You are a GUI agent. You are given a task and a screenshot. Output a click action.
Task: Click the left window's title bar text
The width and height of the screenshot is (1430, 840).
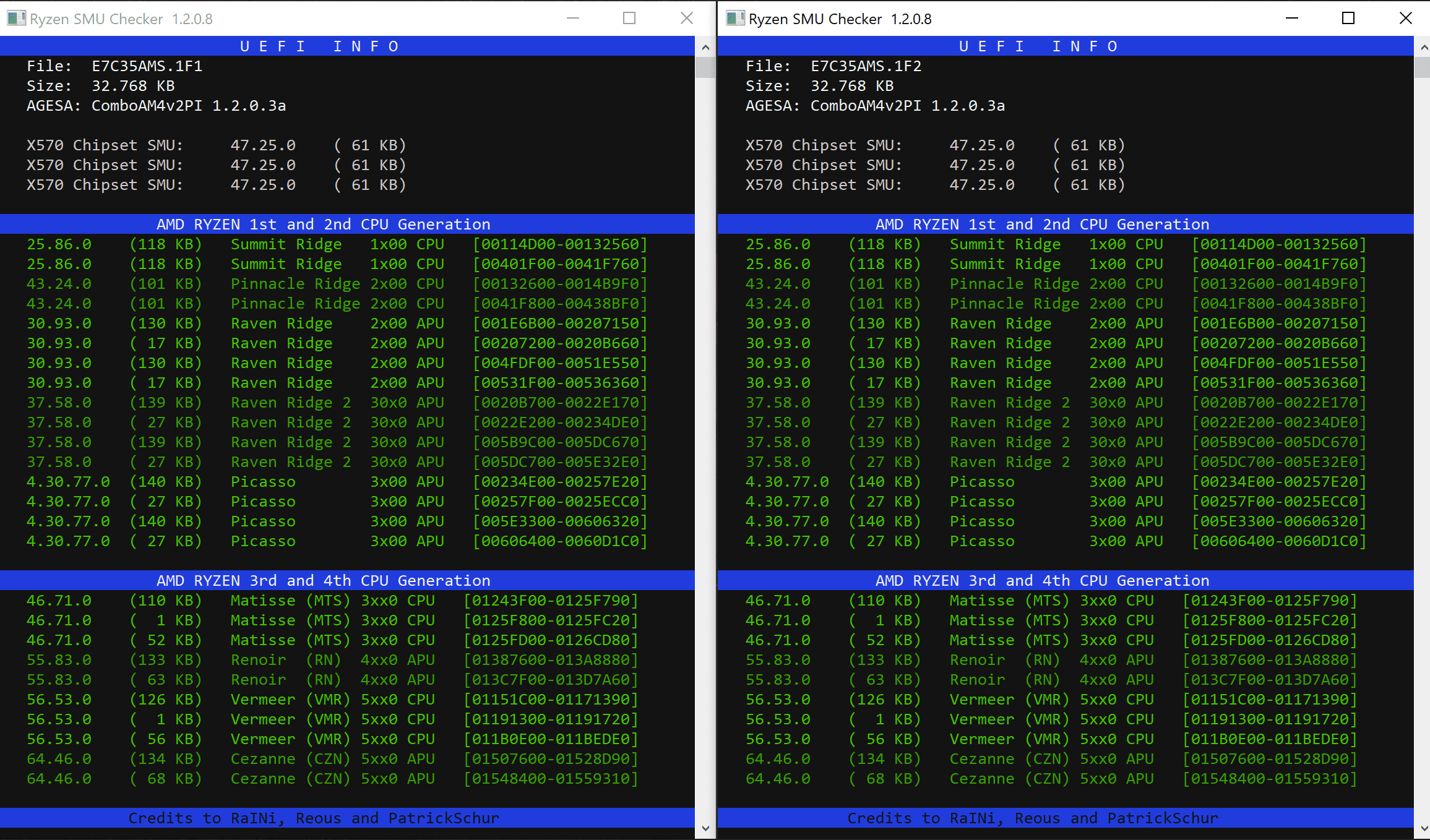[121, 19]
